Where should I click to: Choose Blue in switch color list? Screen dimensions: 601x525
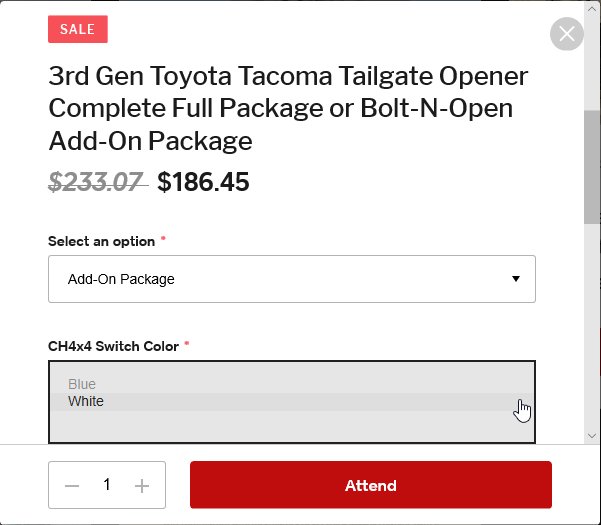(82, 384)
